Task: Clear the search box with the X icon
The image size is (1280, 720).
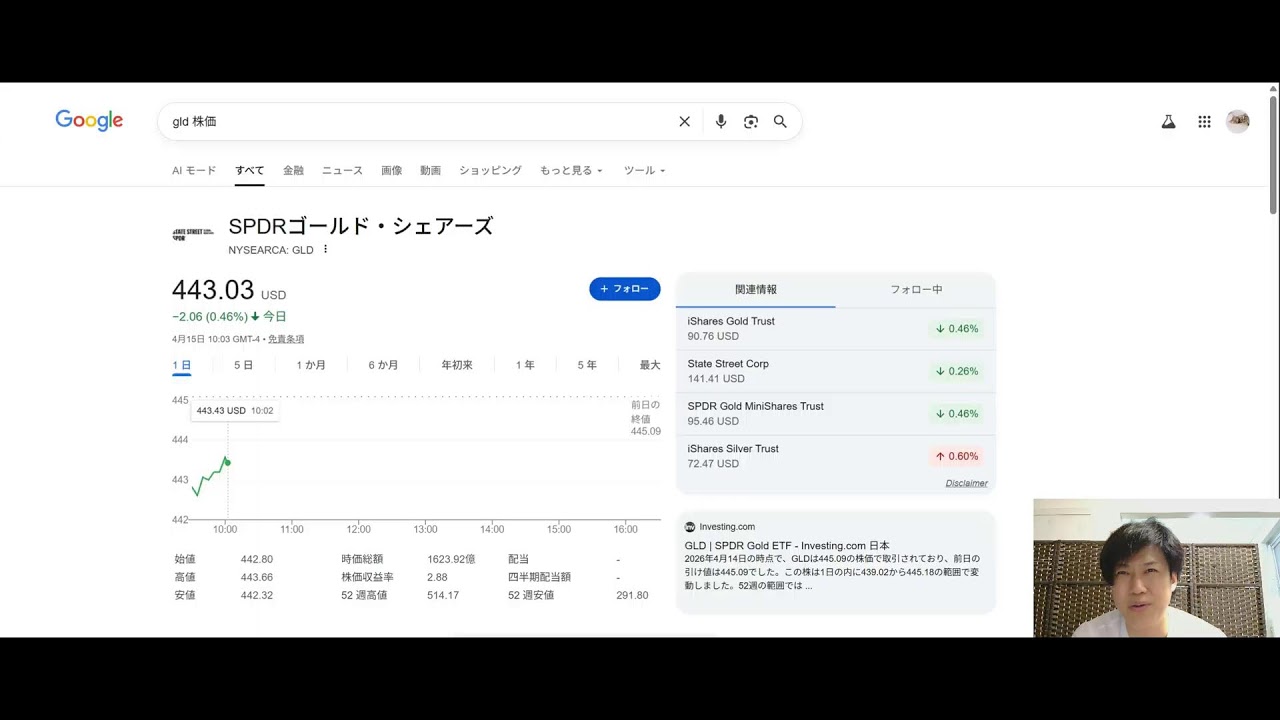Action: point(685,122)
